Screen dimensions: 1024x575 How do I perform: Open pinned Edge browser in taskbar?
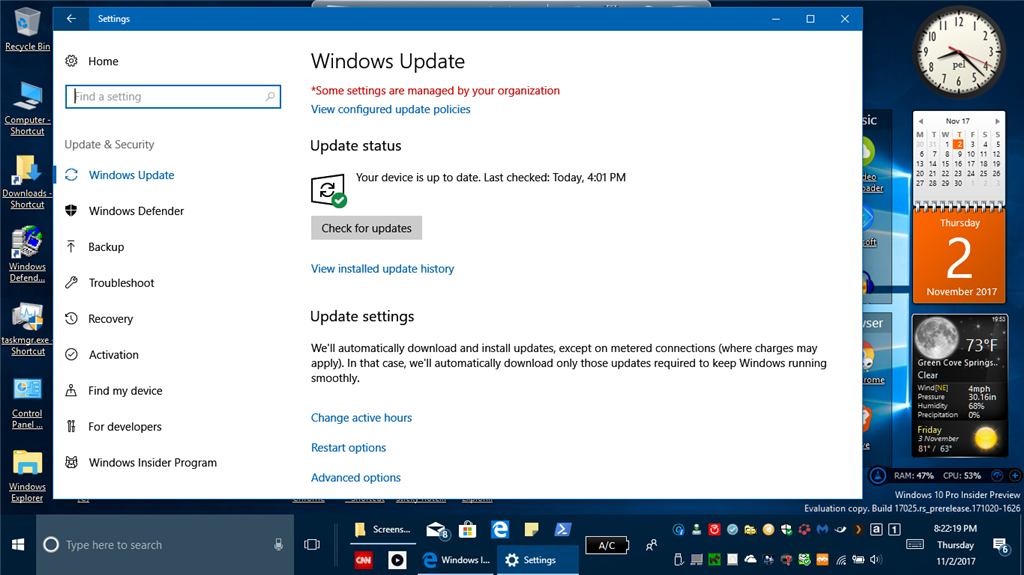coord(500,530)
